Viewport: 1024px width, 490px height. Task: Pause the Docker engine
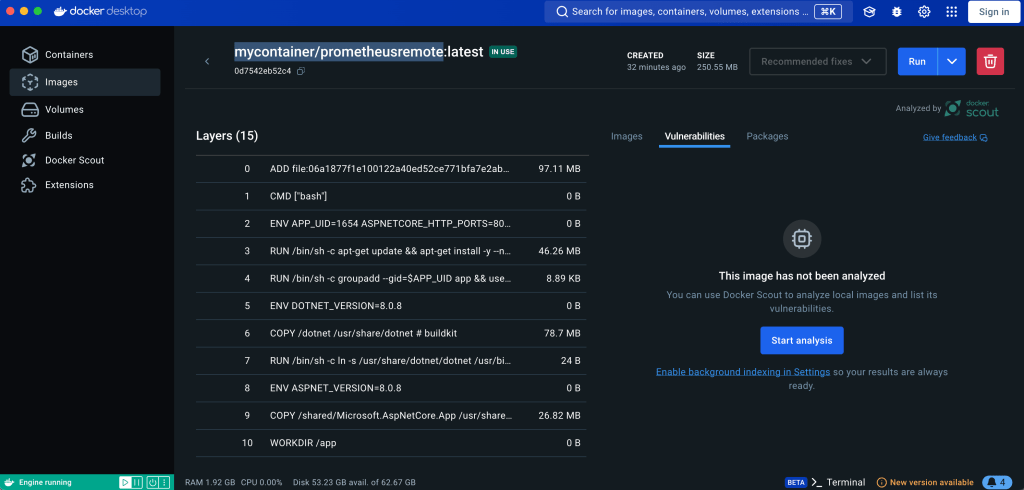click(x=137, y=482)
